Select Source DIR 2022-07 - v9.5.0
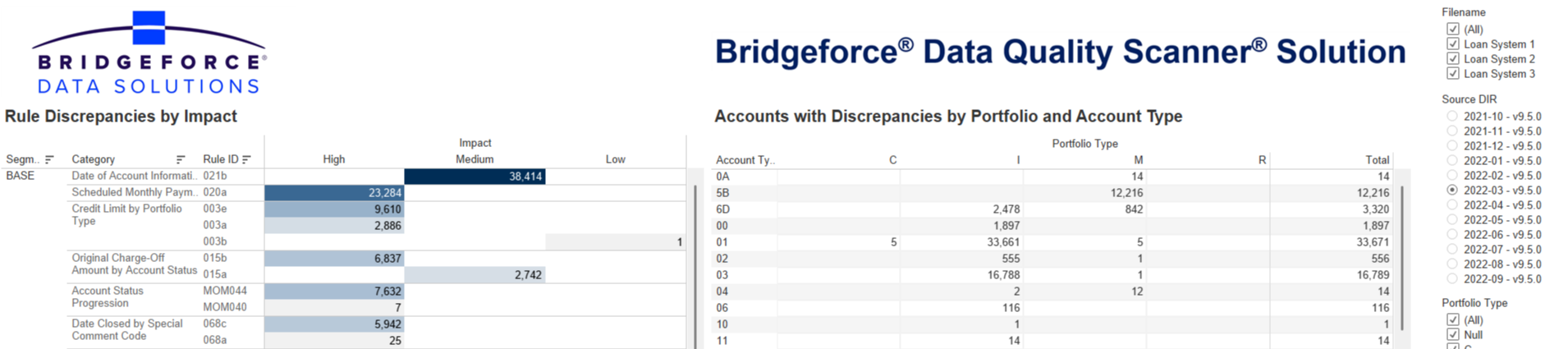The width and height of the screenshot is (1568, 349). click(x=1452, y=249)
